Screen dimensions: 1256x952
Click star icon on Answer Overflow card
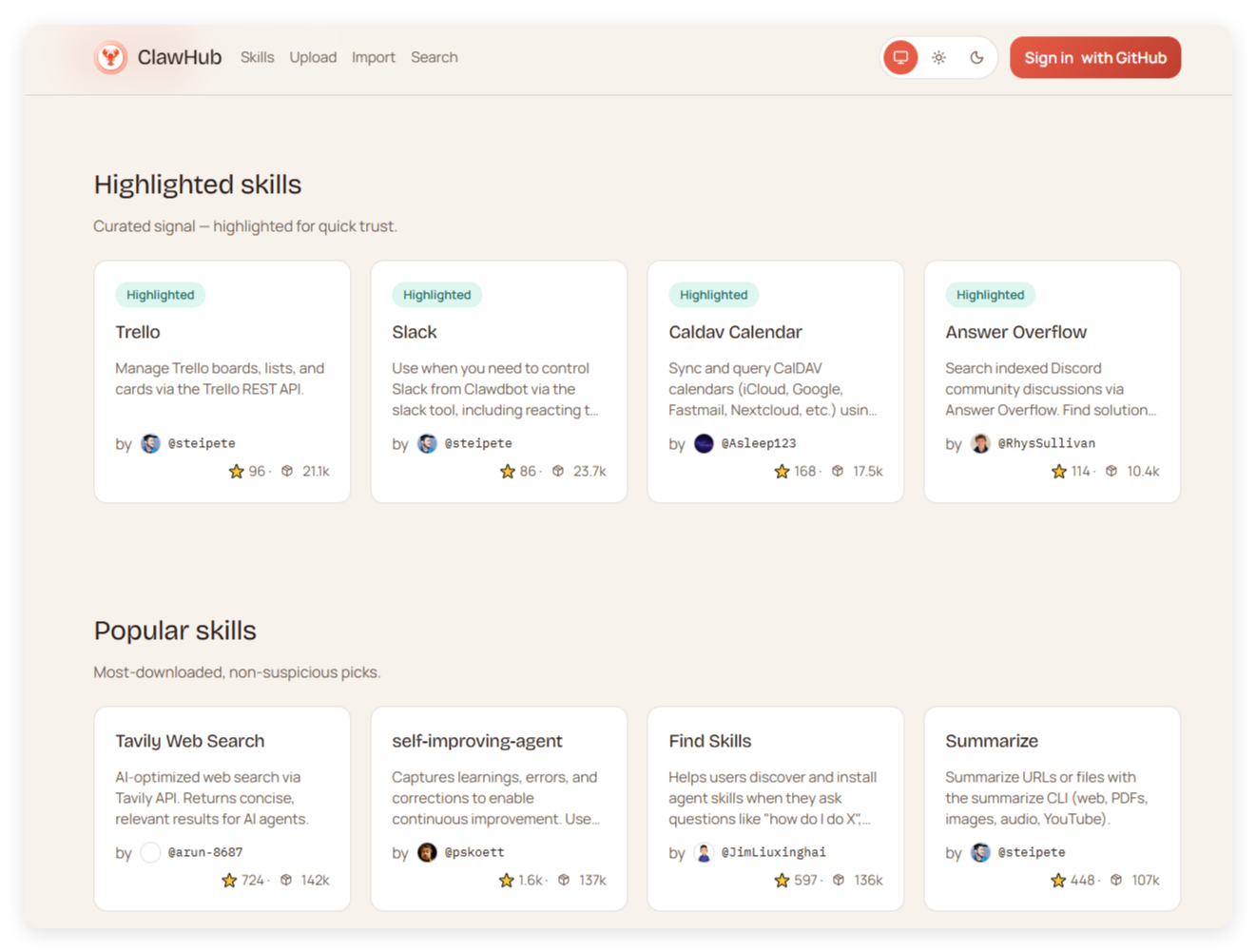(x=1059, y=471)
